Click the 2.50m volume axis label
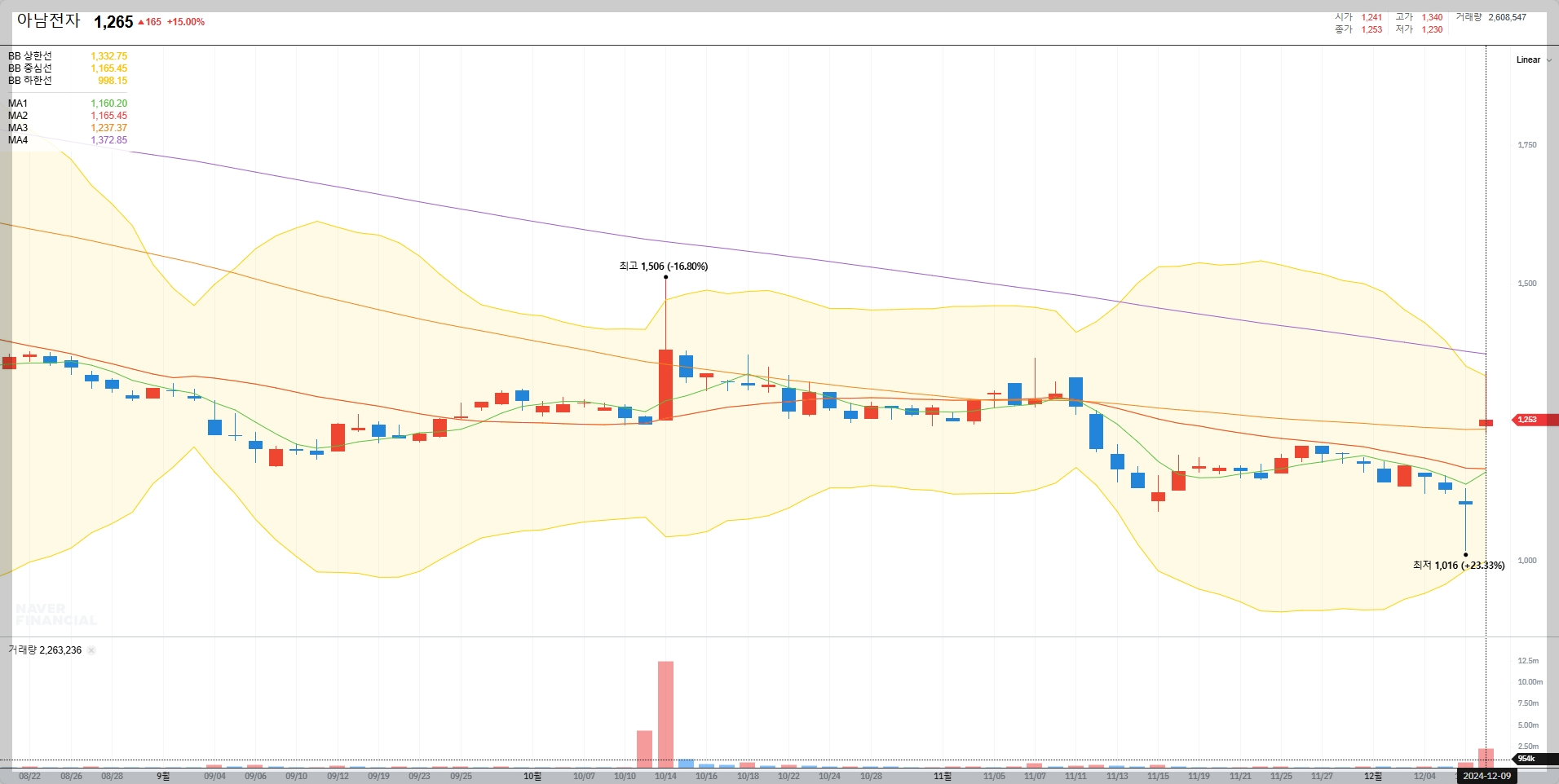The width and height of the screenshot is (1559, 784). [1528, 747]
